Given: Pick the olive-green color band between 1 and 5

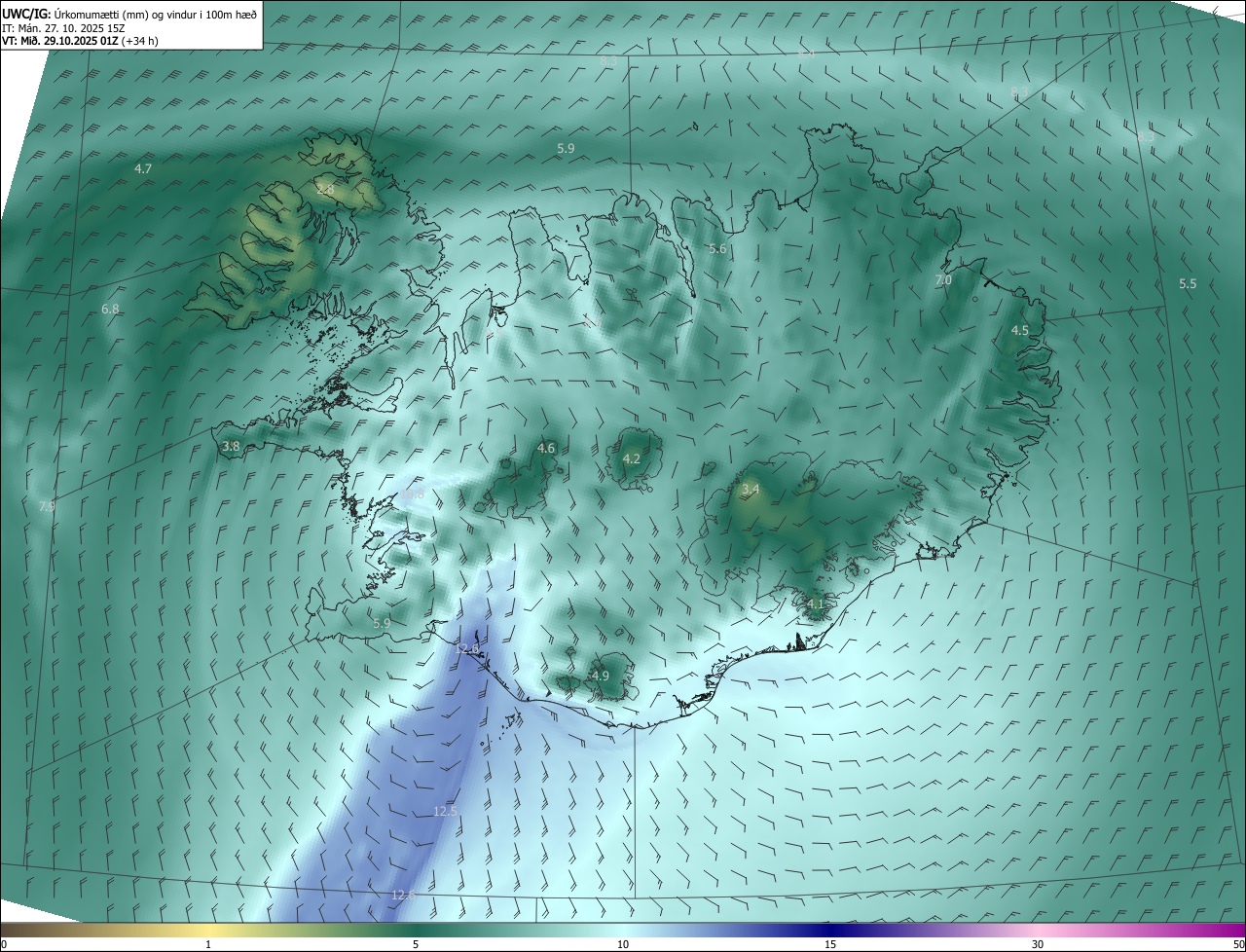Looking at the screenshot, I should (x=311, y=931).
